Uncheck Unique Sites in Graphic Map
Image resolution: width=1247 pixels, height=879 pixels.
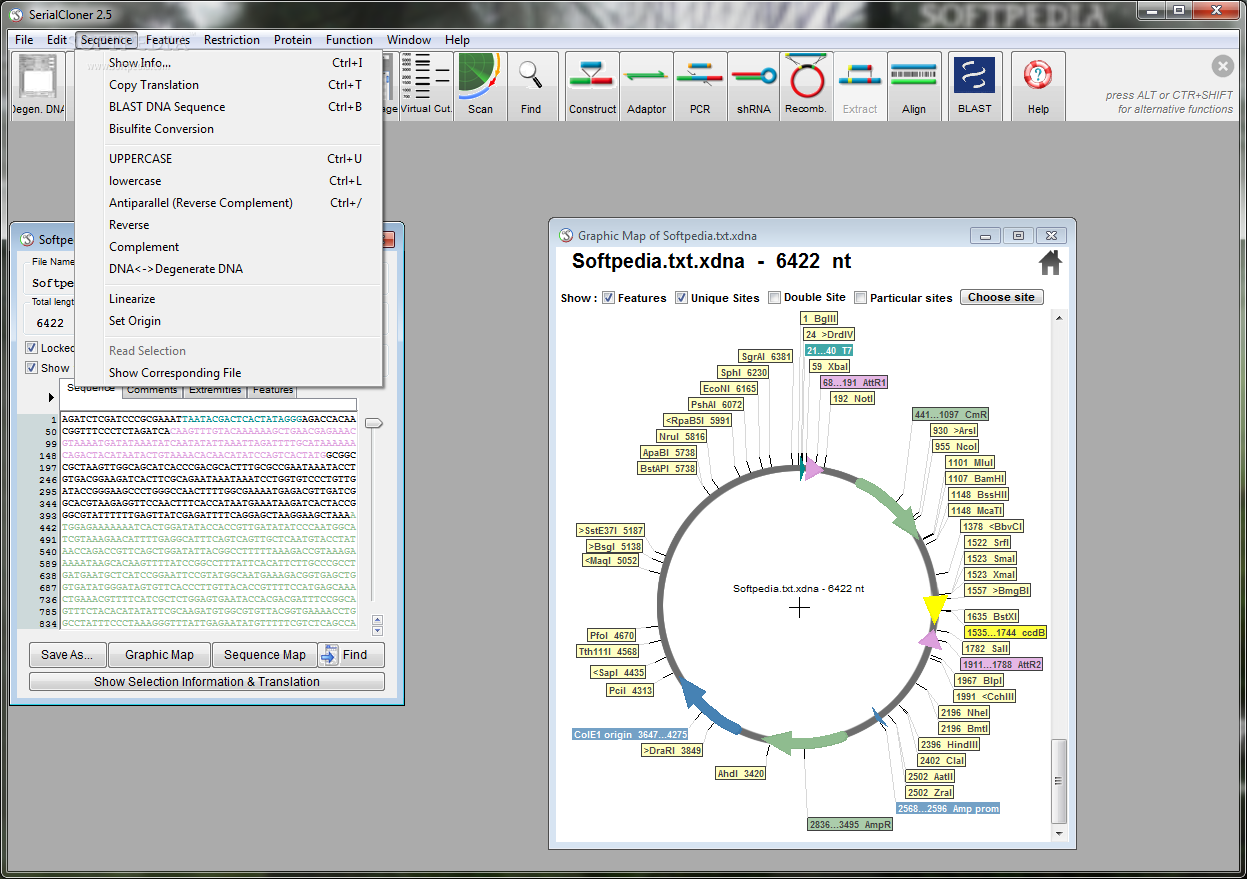681,298
